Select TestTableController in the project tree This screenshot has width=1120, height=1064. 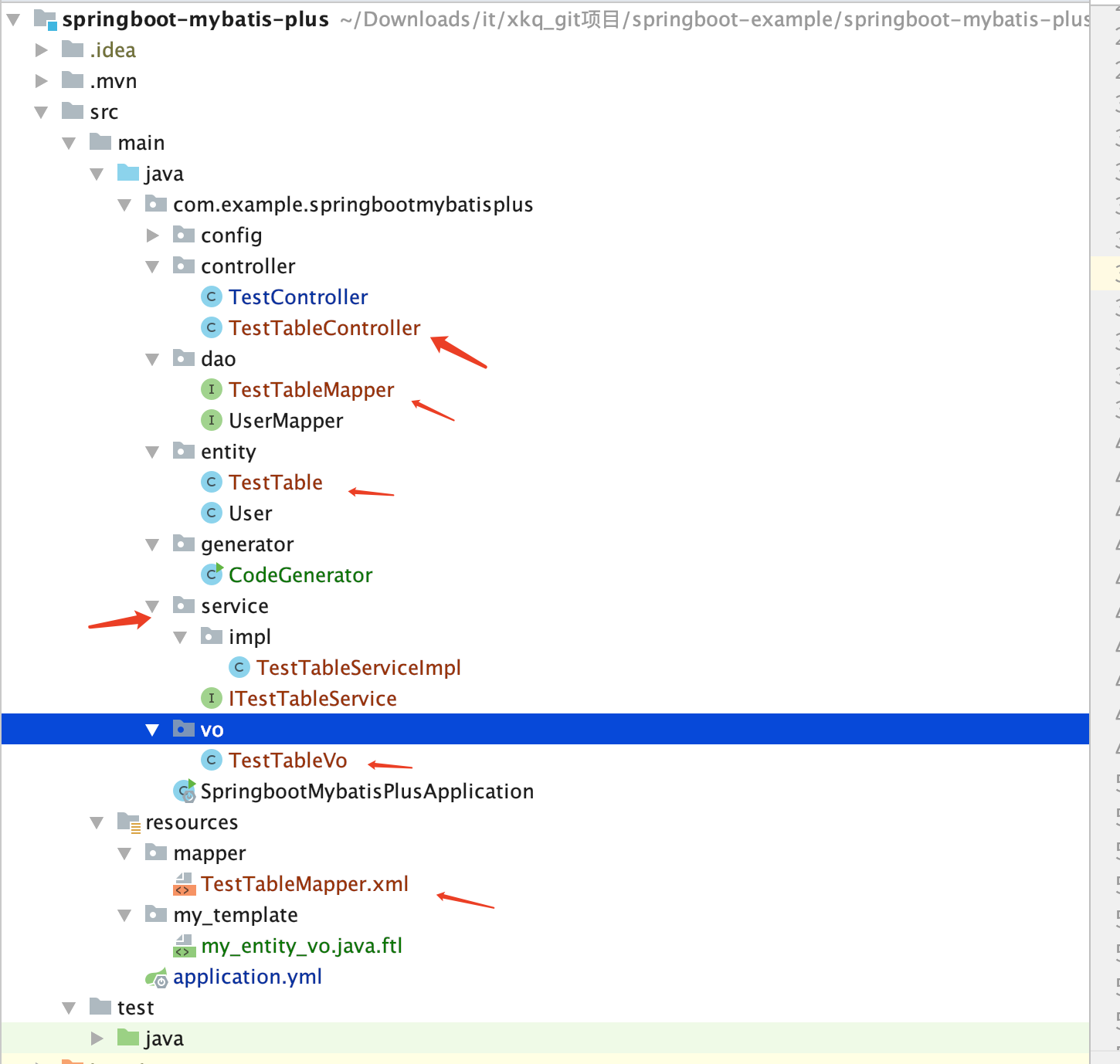point(324,328)
